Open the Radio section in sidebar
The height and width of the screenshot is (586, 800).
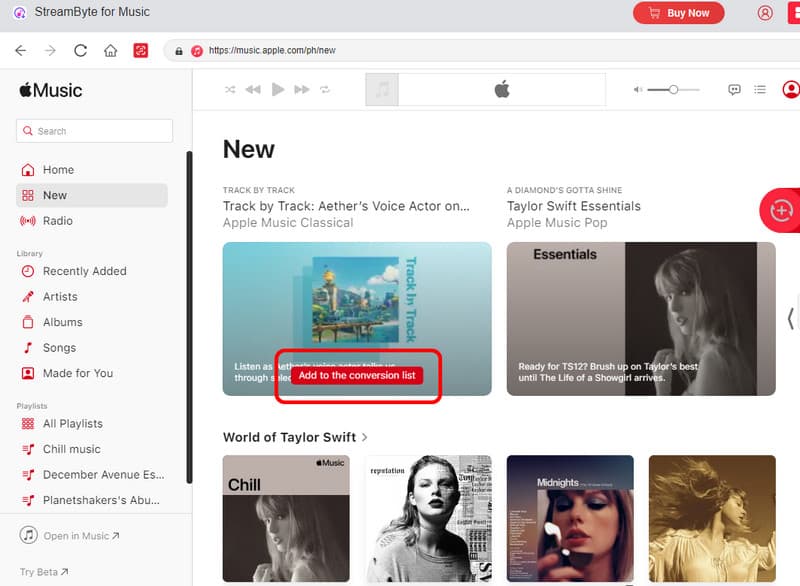[x=57, y=221]
